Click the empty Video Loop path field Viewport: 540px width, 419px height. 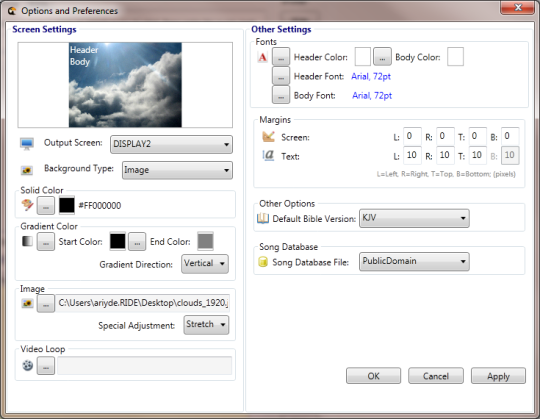[145, 365]
